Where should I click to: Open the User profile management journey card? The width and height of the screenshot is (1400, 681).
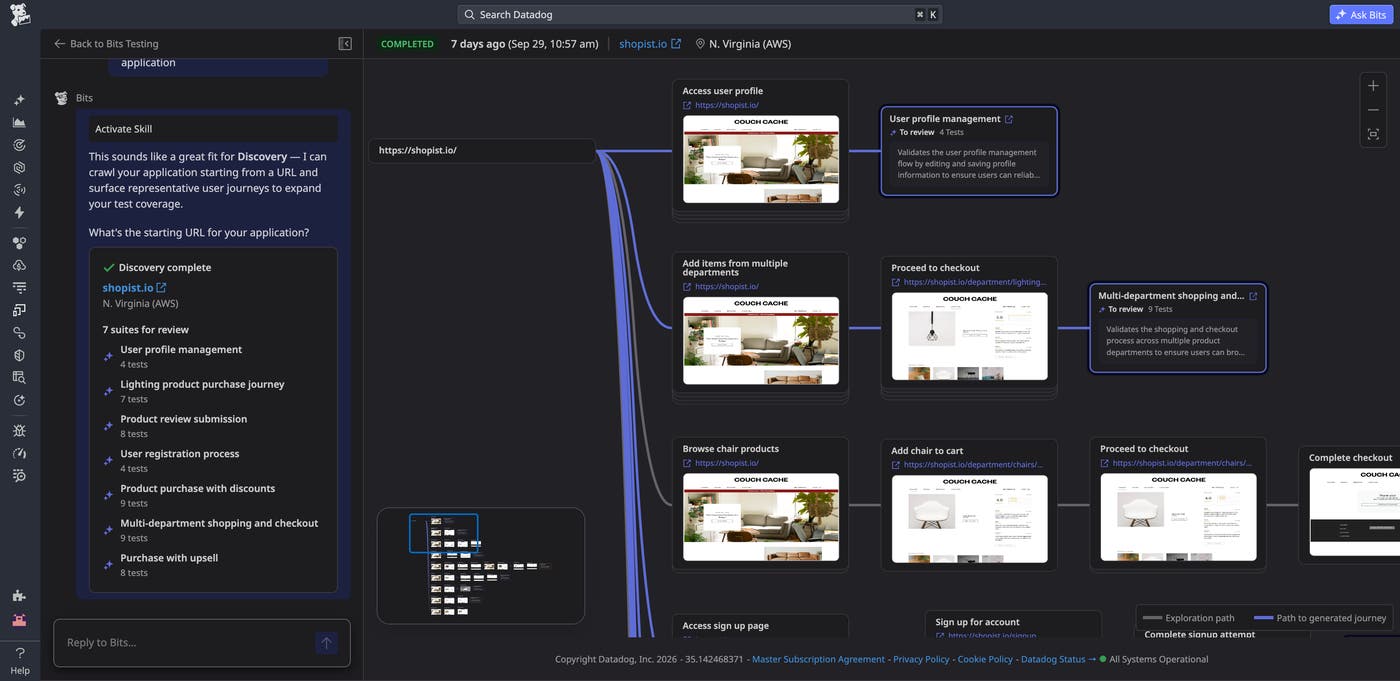[969, 151]
